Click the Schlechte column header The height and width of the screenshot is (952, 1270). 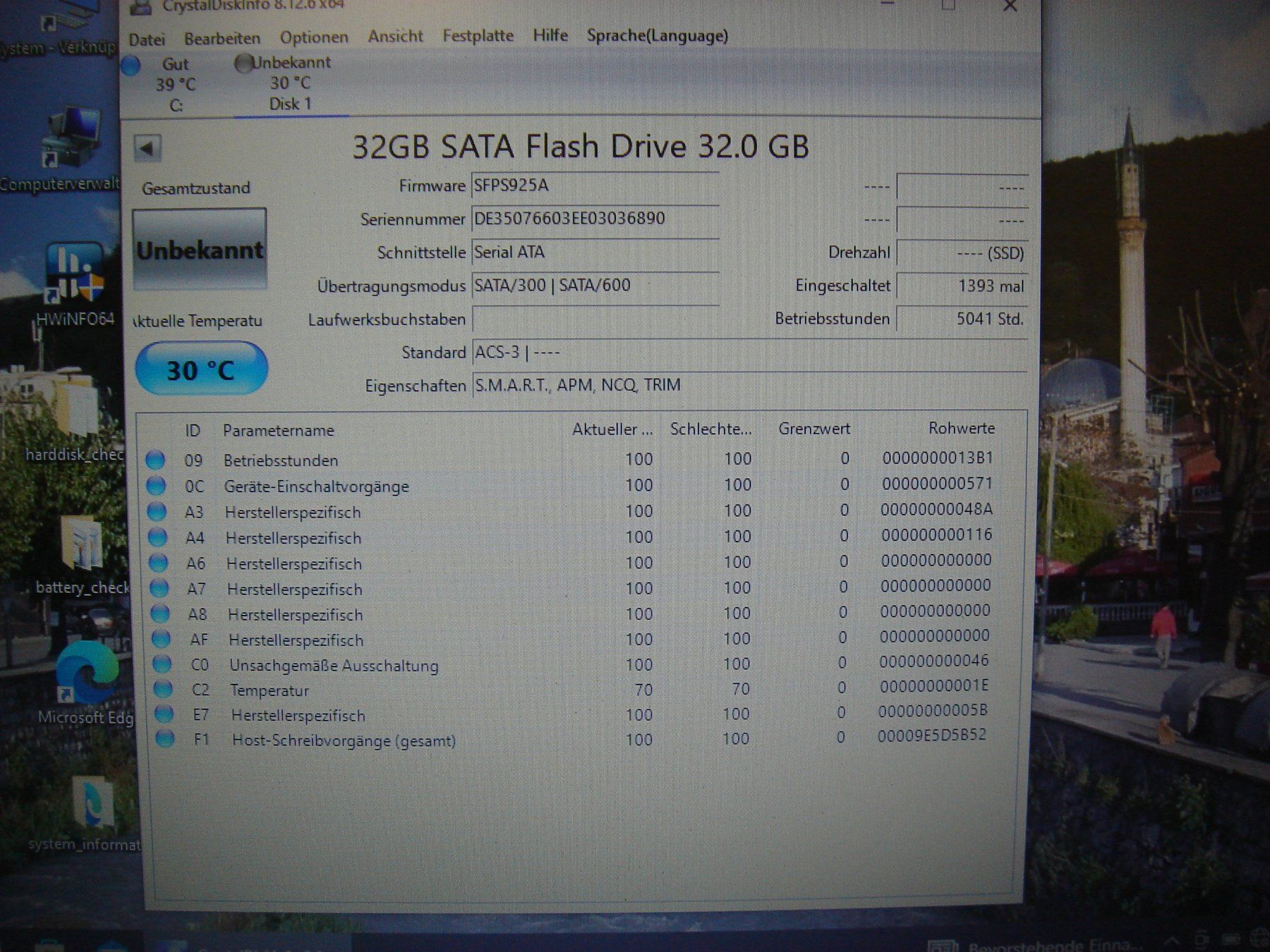710,429
